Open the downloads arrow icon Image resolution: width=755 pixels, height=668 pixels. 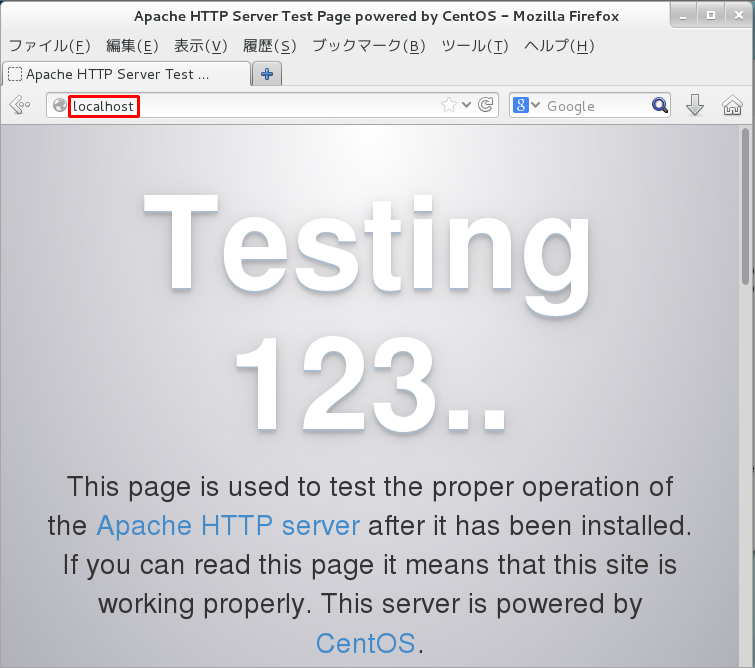pyautogui.click(x=695, y=105)
